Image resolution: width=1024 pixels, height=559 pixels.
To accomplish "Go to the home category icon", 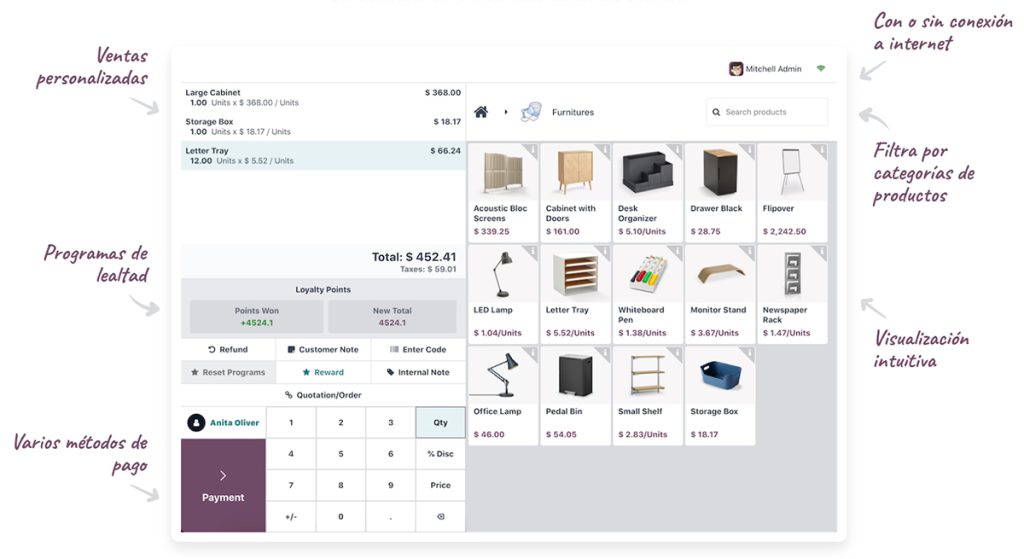I will (481, 112).
